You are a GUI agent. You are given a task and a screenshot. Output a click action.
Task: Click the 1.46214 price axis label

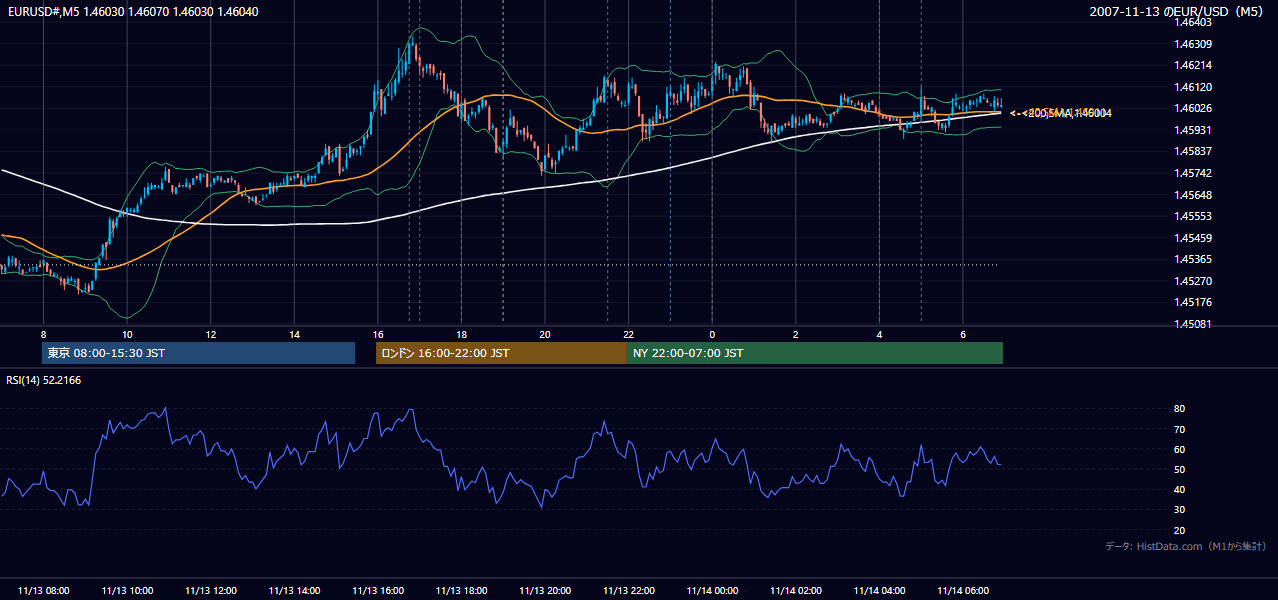click(x=1193, y=65)
